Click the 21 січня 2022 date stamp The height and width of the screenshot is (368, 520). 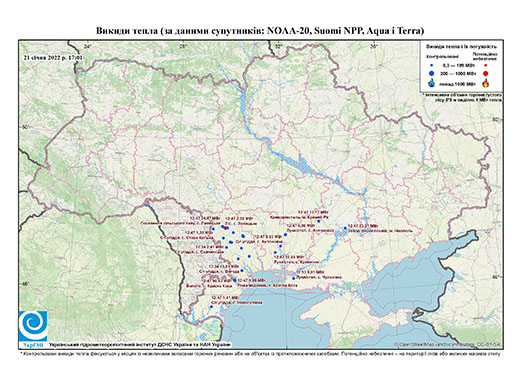tap(53, 58)
